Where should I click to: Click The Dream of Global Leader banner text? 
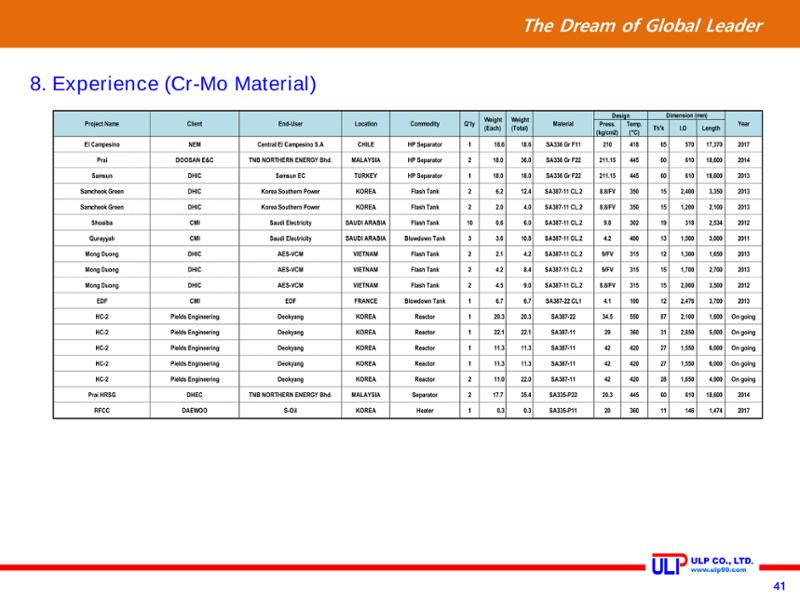(643, 26)
